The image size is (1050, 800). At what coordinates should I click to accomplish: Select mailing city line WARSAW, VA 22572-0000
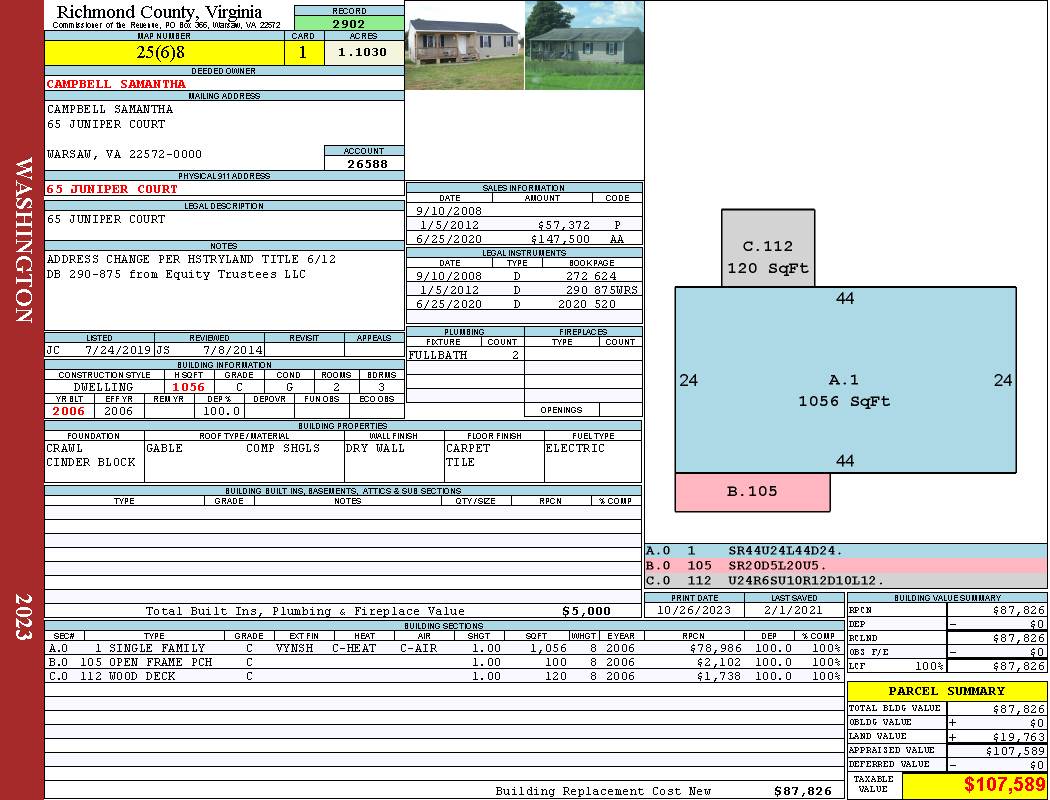pos(124,154)
